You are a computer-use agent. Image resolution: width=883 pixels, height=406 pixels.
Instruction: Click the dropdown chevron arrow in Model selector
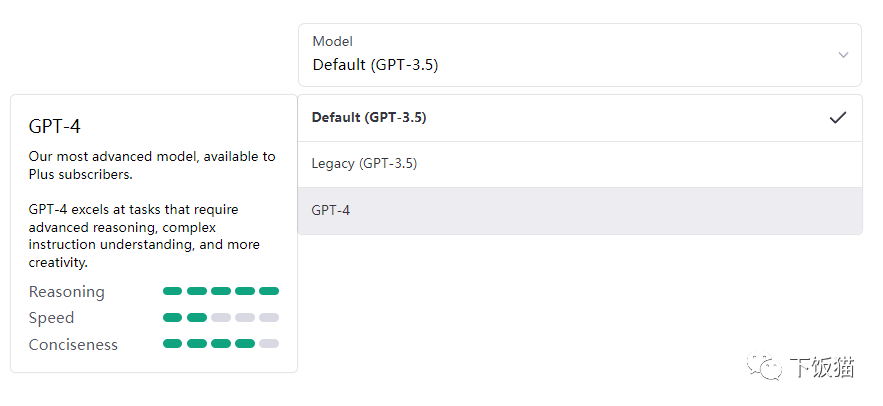pyautogui.click(x=843, y=54)
